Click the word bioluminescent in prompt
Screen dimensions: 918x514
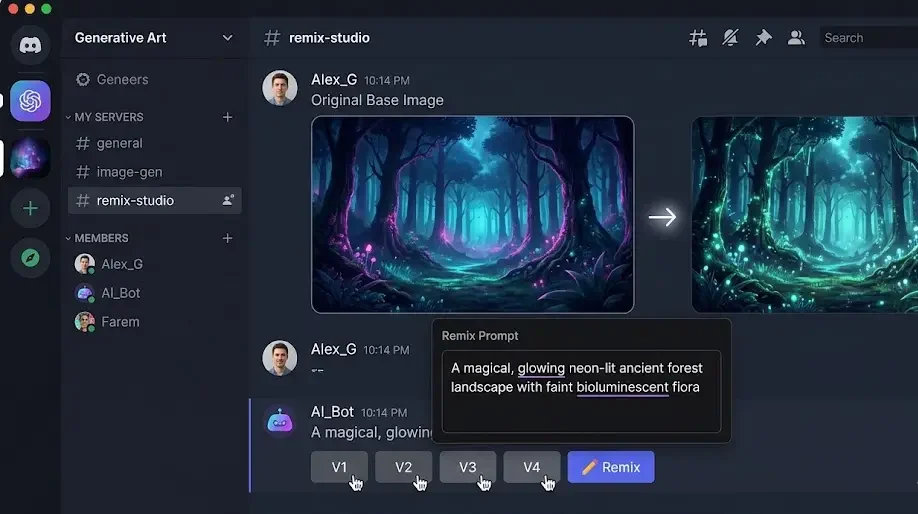622,388
